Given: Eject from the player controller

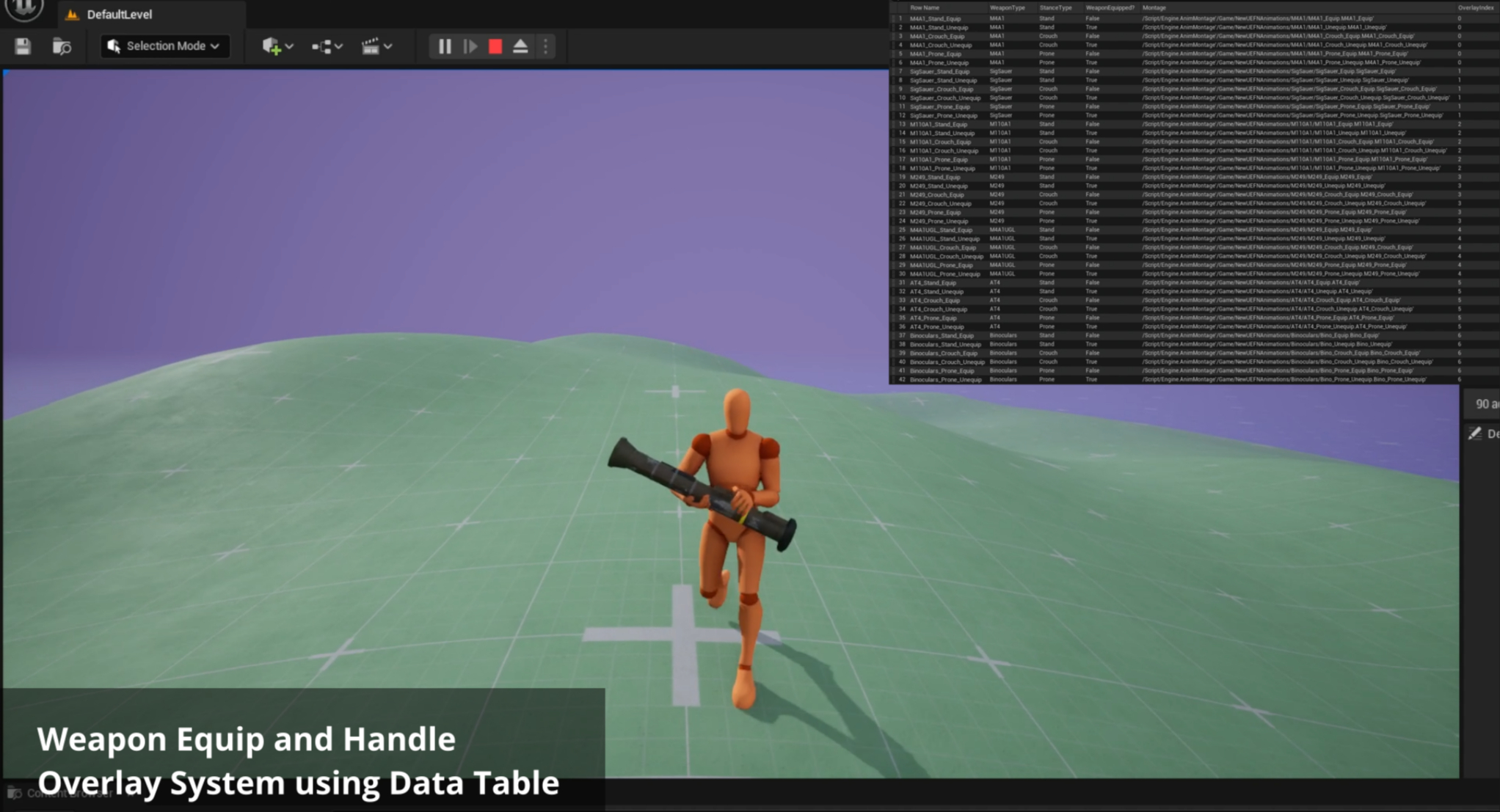Looking at the screenshot, I should click(520, 46).
